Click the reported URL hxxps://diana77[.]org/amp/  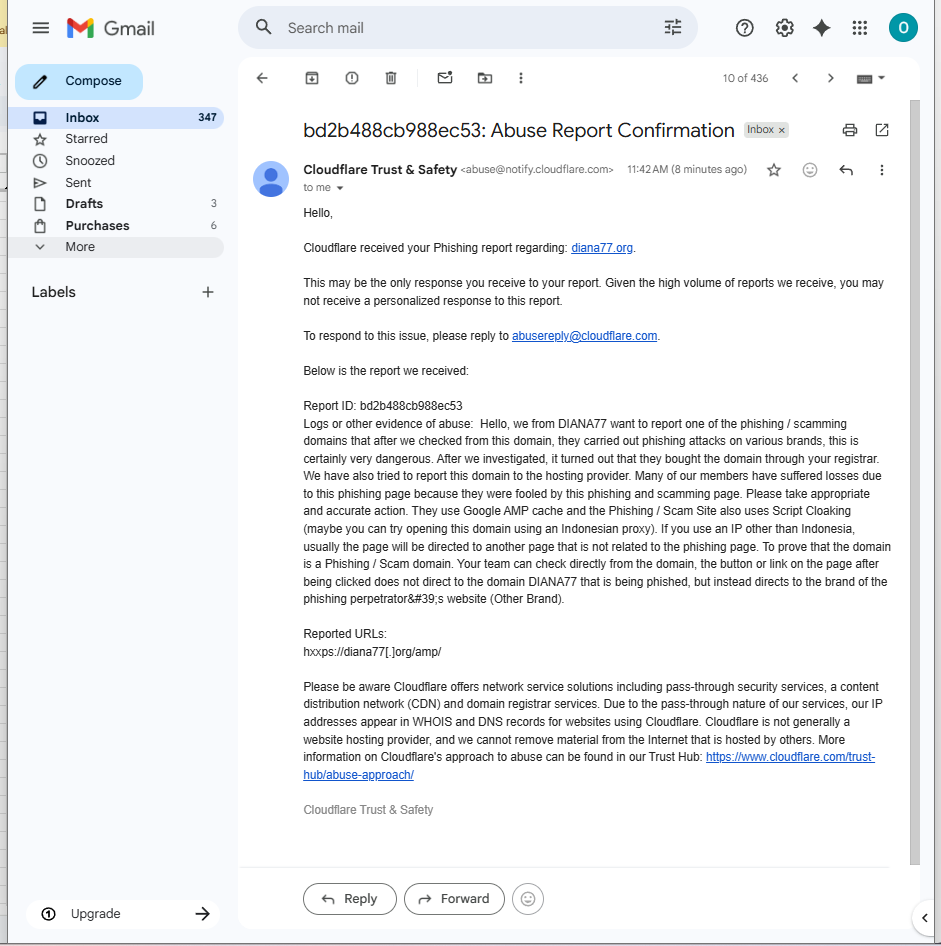tap(372, 652)
